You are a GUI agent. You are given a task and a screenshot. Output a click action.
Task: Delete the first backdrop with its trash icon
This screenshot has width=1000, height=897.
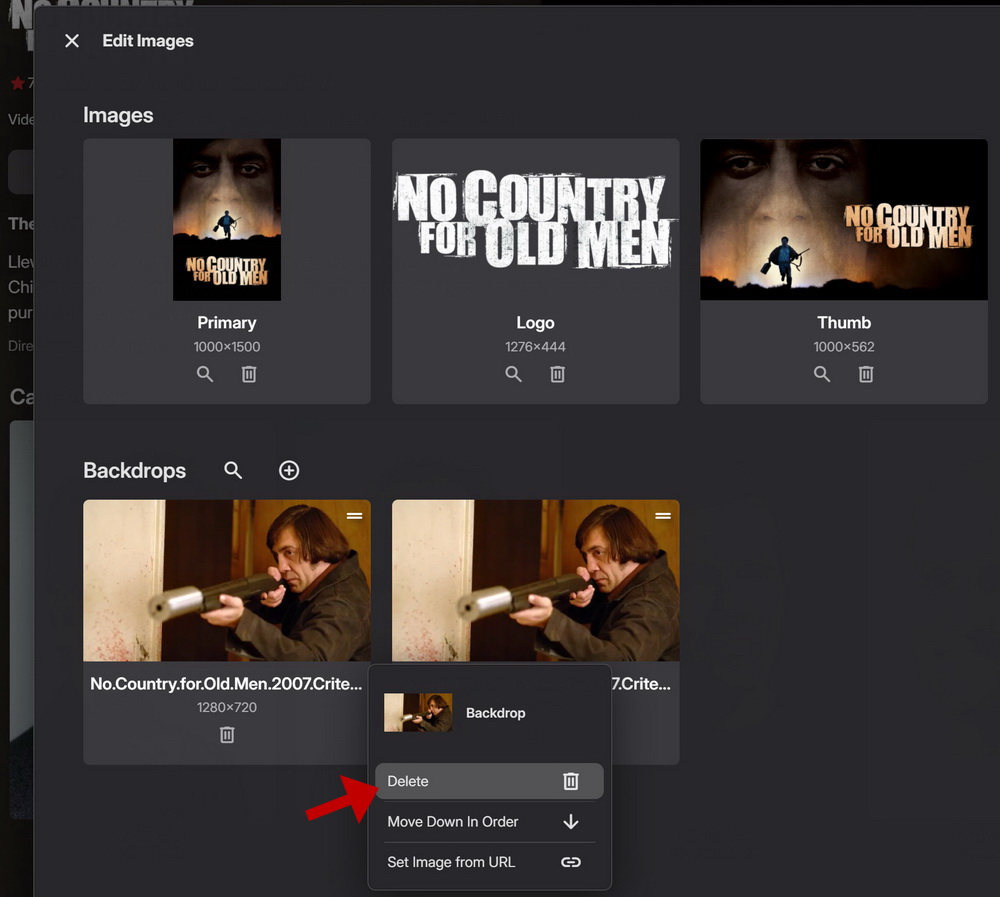point(227,735)
